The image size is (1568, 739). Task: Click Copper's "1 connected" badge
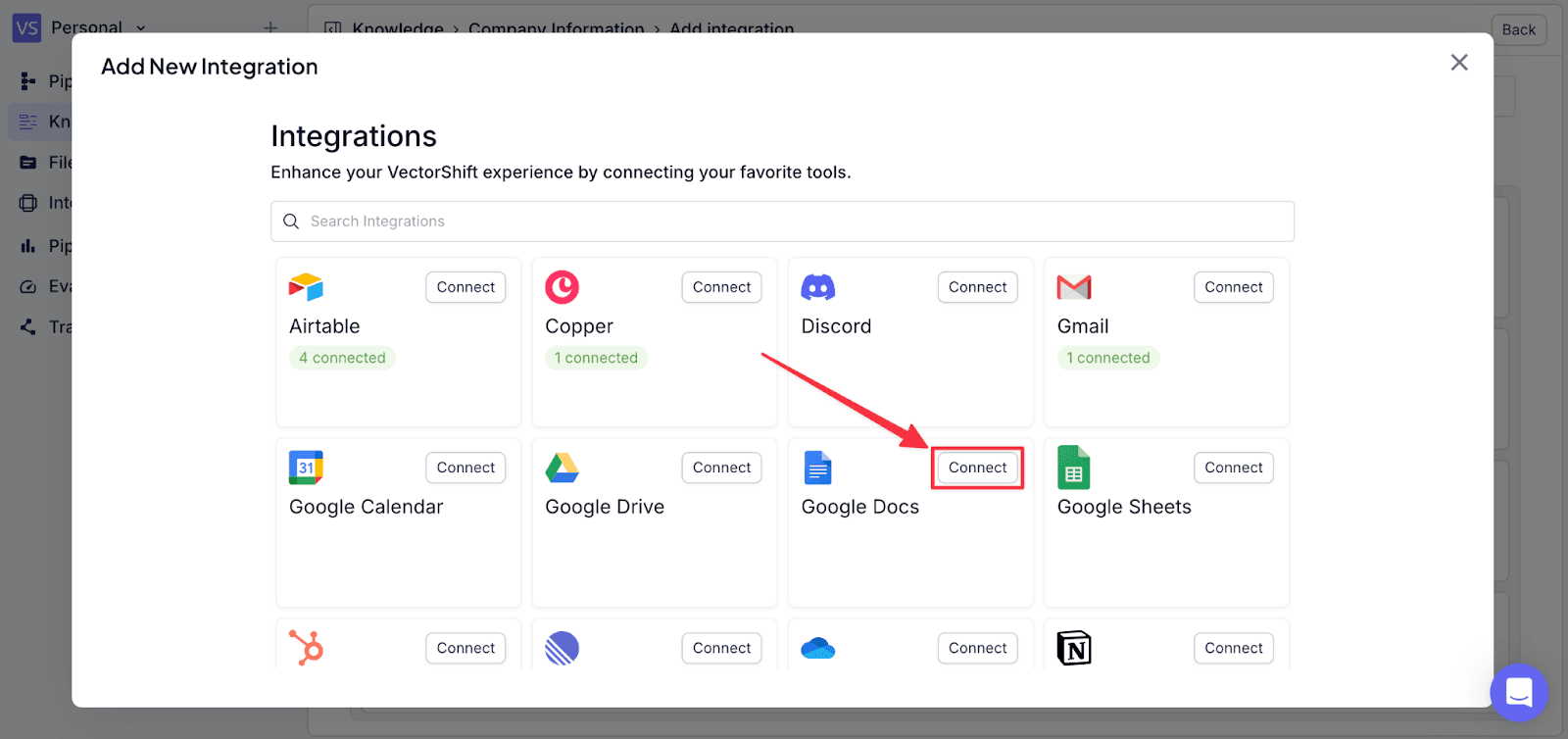click(x=596, y=358)
